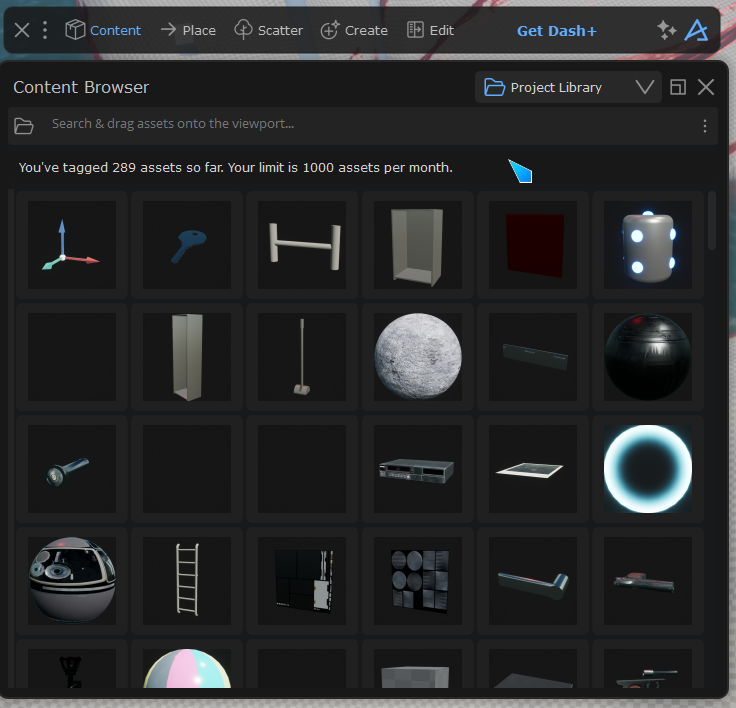Select the flashlight asset thumbnail
Viewport: 736px width, 708px height.
click(72, 469)
